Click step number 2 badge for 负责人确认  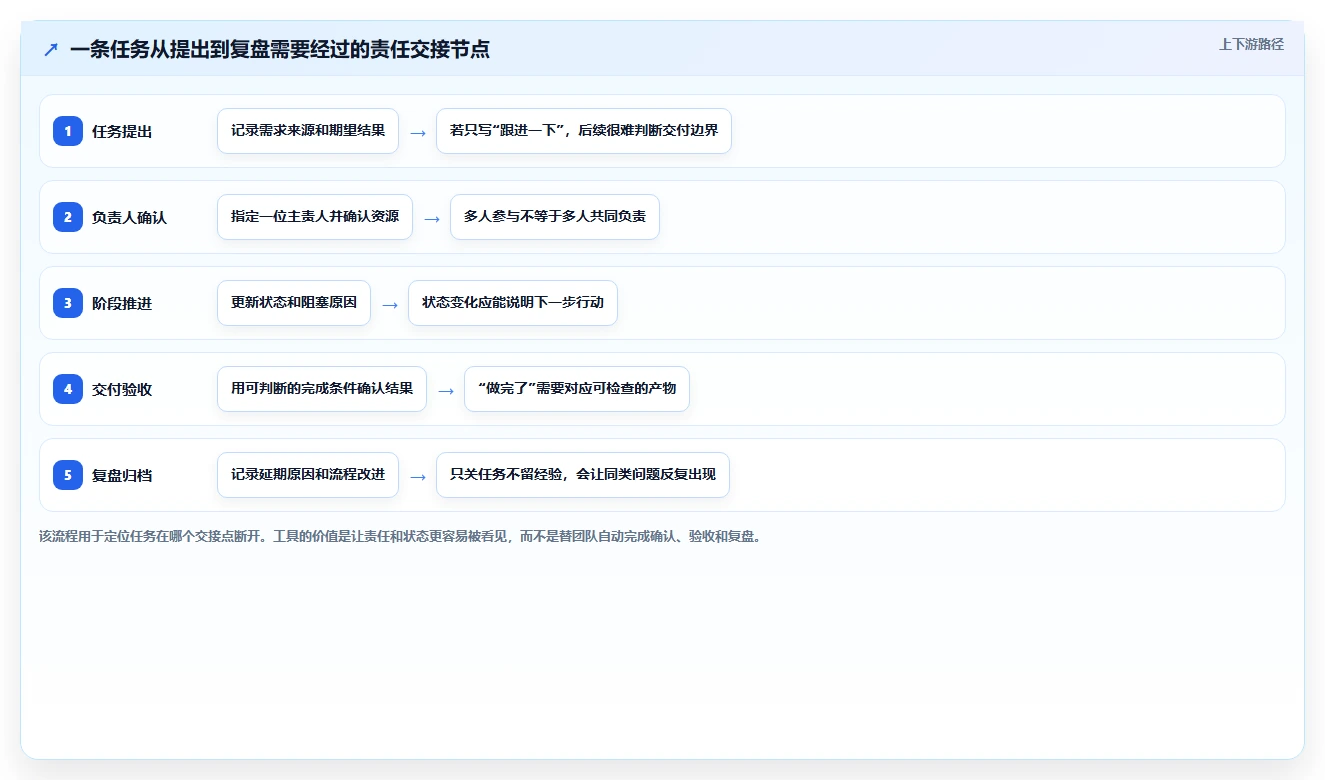point(68,217)
